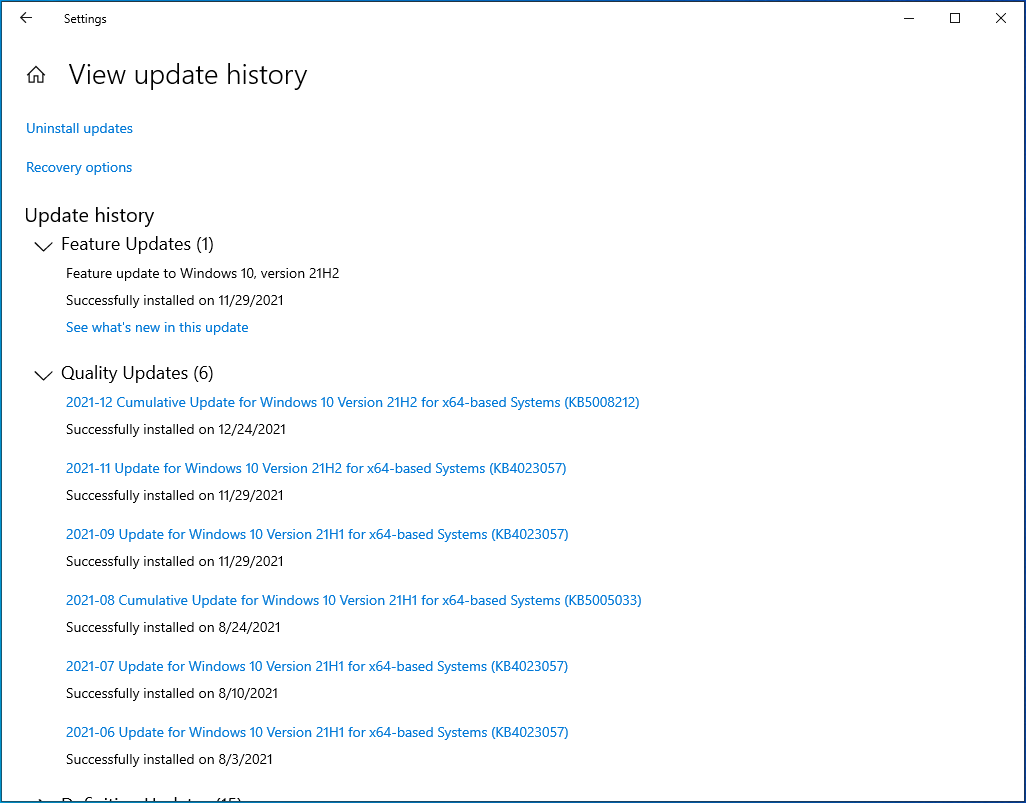This screenshot has width=1026, height=803.
Task: Open Recovery options link
Action: coord(79,168)
